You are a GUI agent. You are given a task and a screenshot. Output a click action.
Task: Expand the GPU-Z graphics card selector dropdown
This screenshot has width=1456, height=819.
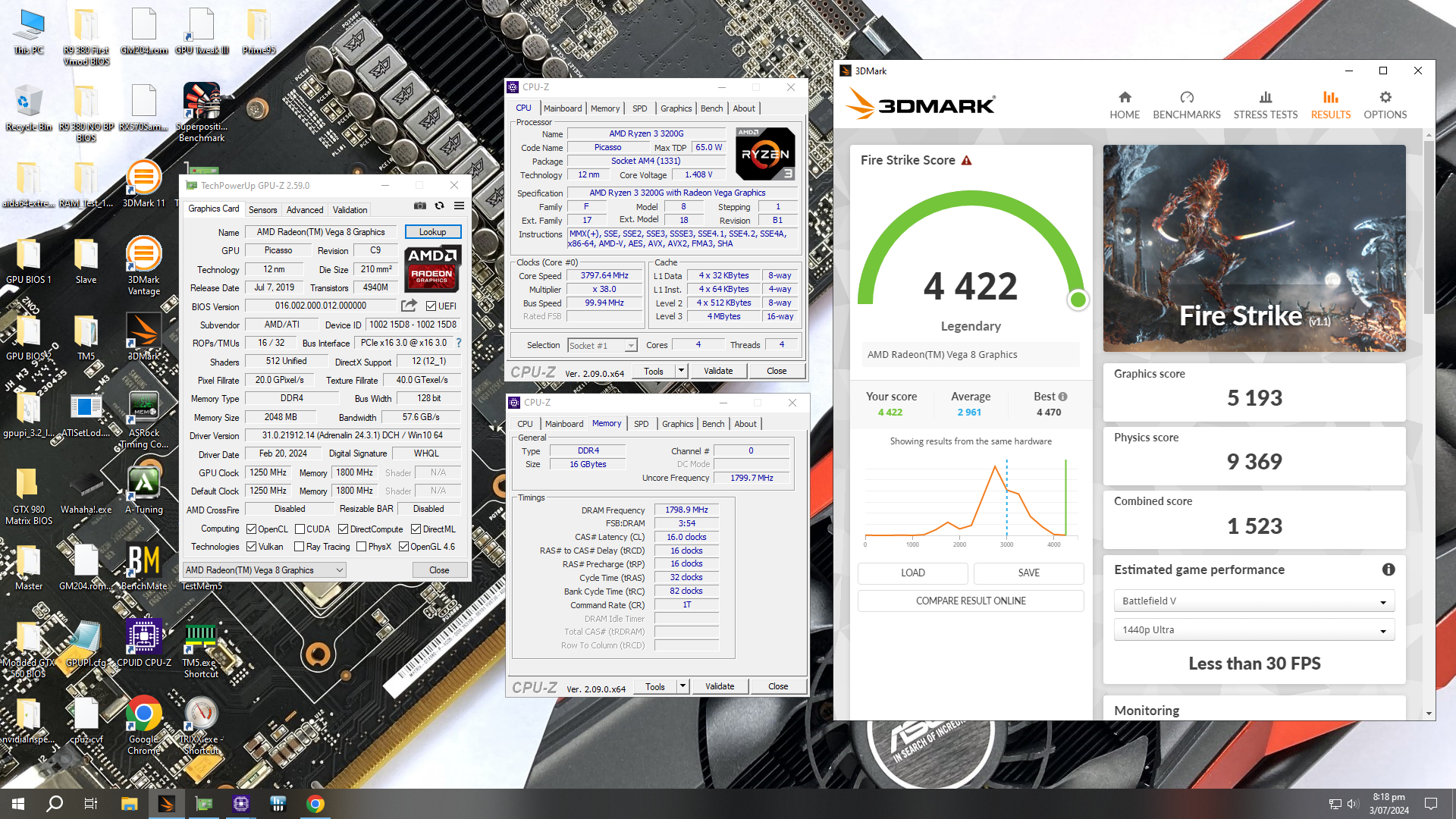pos(339,570)
